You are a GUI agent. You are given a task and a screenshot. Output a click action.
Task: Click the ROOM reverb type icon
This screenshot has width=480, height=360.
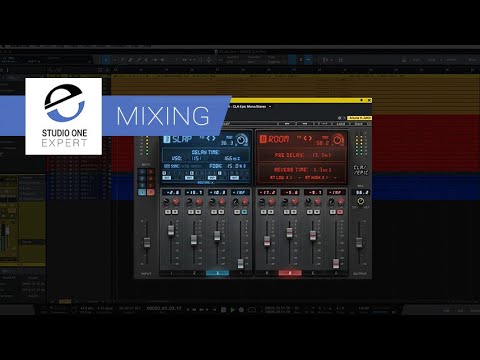[x=263, y=139]
